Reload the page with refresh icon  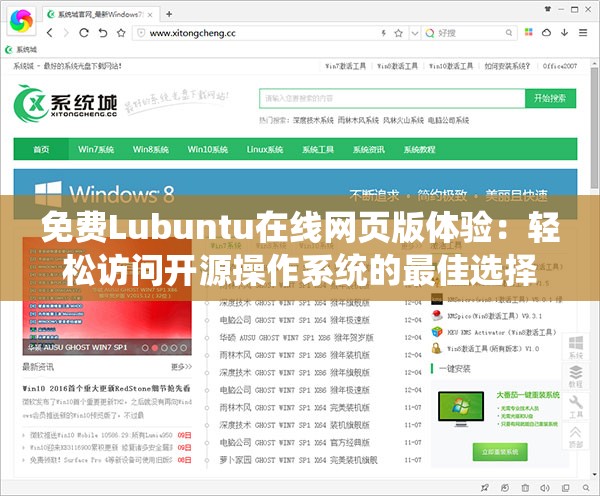coord(84,33)
